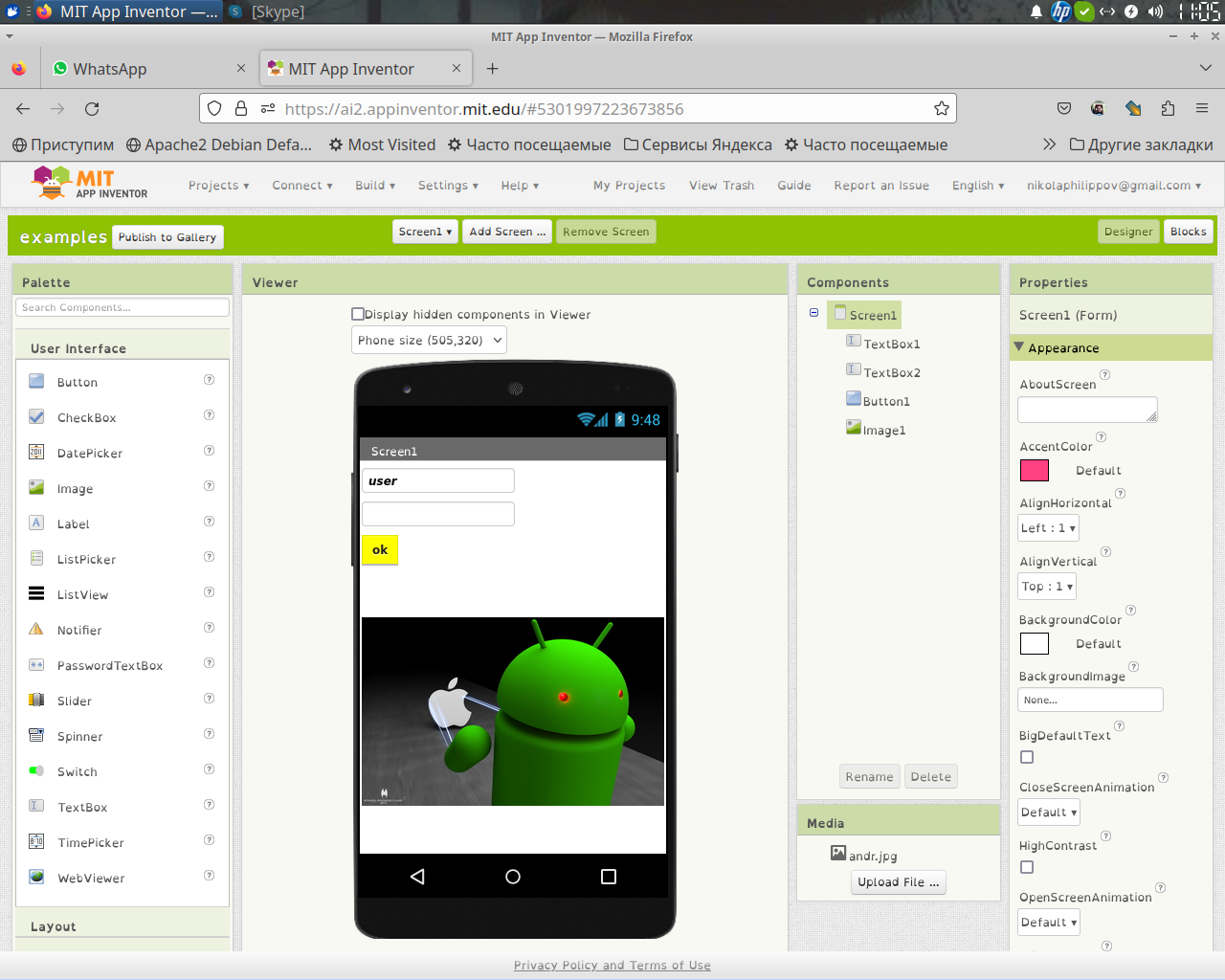Click the Search Components field
This screenshot has height=980, width=1225.
(x=122, y=307)
